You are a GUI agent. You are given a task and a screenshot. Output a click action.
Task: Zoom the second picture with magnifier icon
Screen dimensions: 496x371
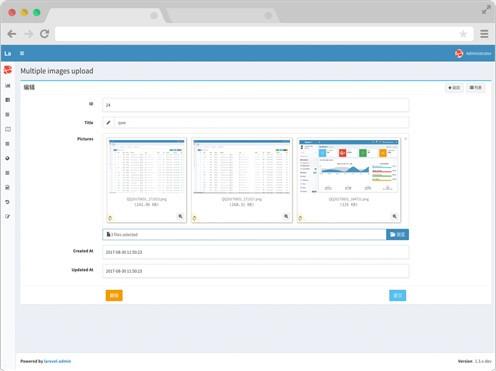(286, 216)
